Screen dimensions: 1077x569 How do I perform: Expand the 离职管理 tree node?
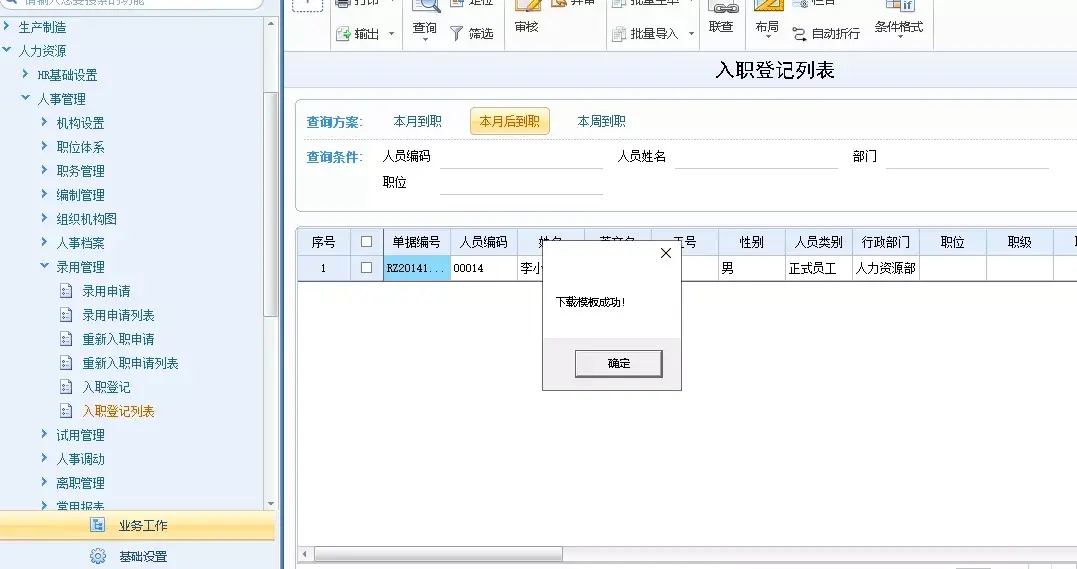click(45, 482)
